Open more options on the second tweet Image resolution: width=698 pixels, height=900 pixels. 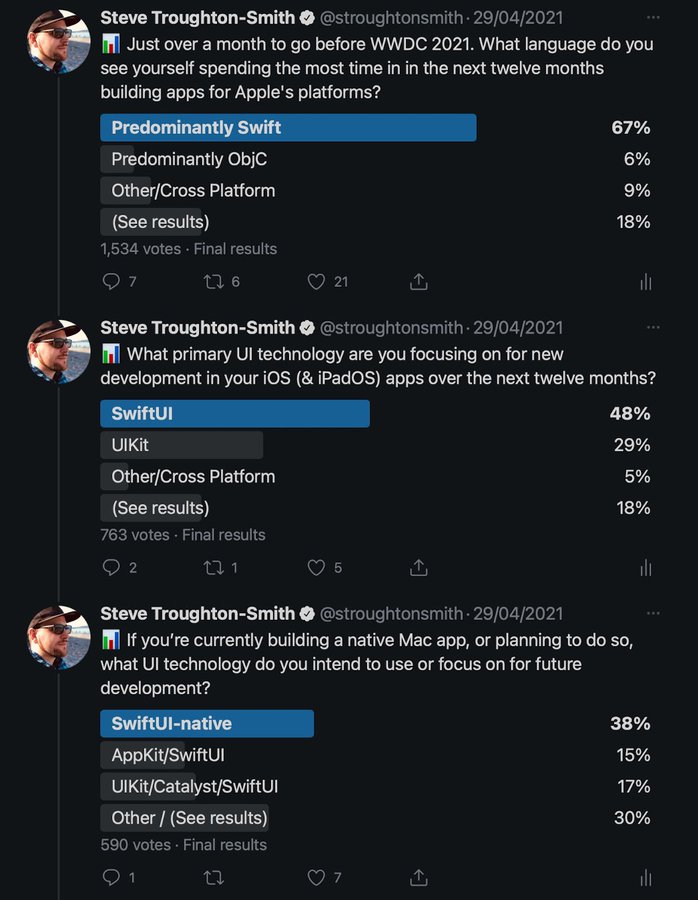pos(653,327)
